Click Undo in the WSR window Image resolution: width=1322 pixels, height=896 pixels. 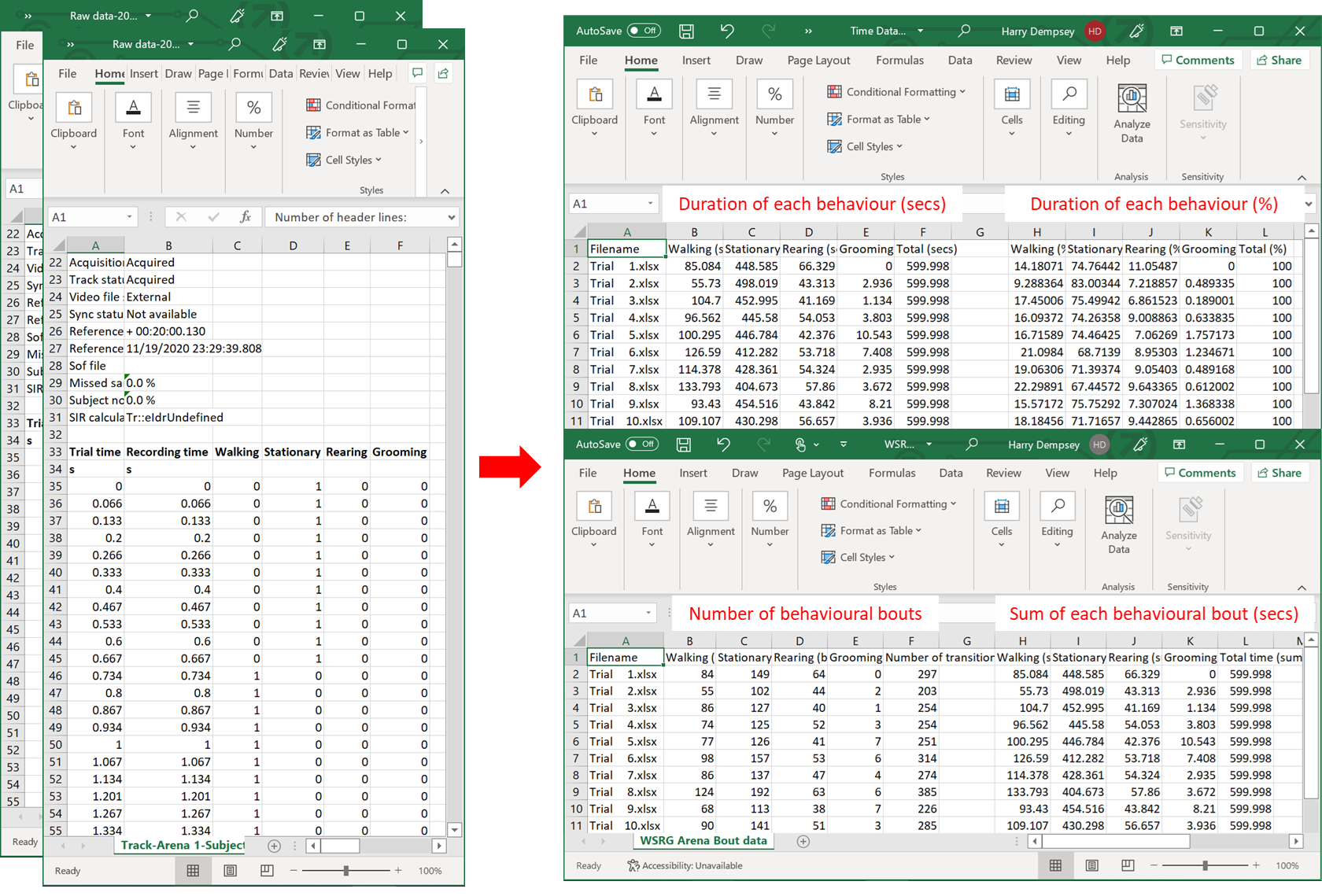point(723,444)
